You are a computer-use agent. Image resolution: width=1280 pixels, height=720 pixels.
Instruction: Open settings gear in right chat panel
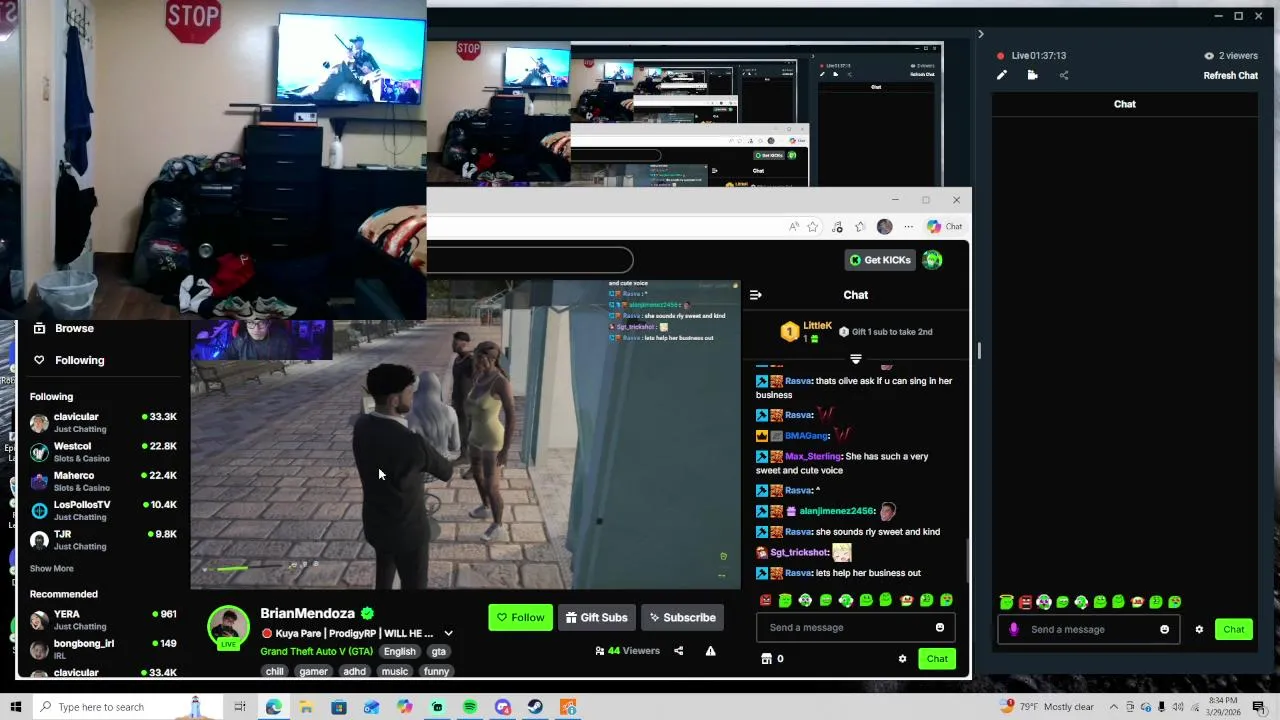(1199, 629)
